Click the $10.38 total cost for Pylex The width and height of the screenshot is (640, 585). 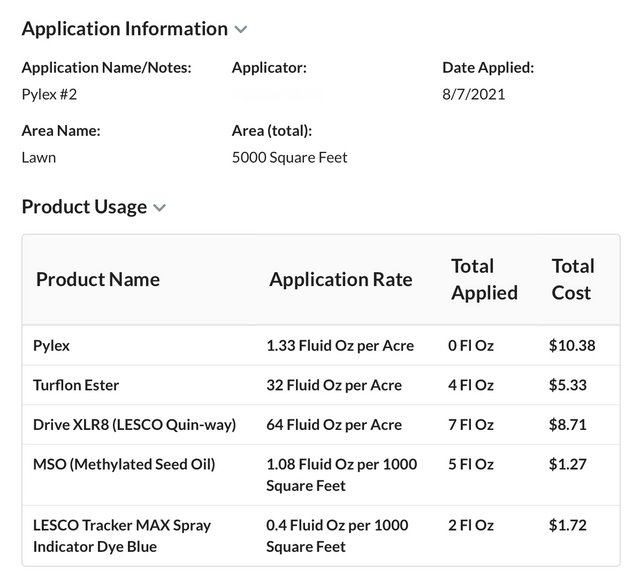pyautogui.click(x=572, y=345)
